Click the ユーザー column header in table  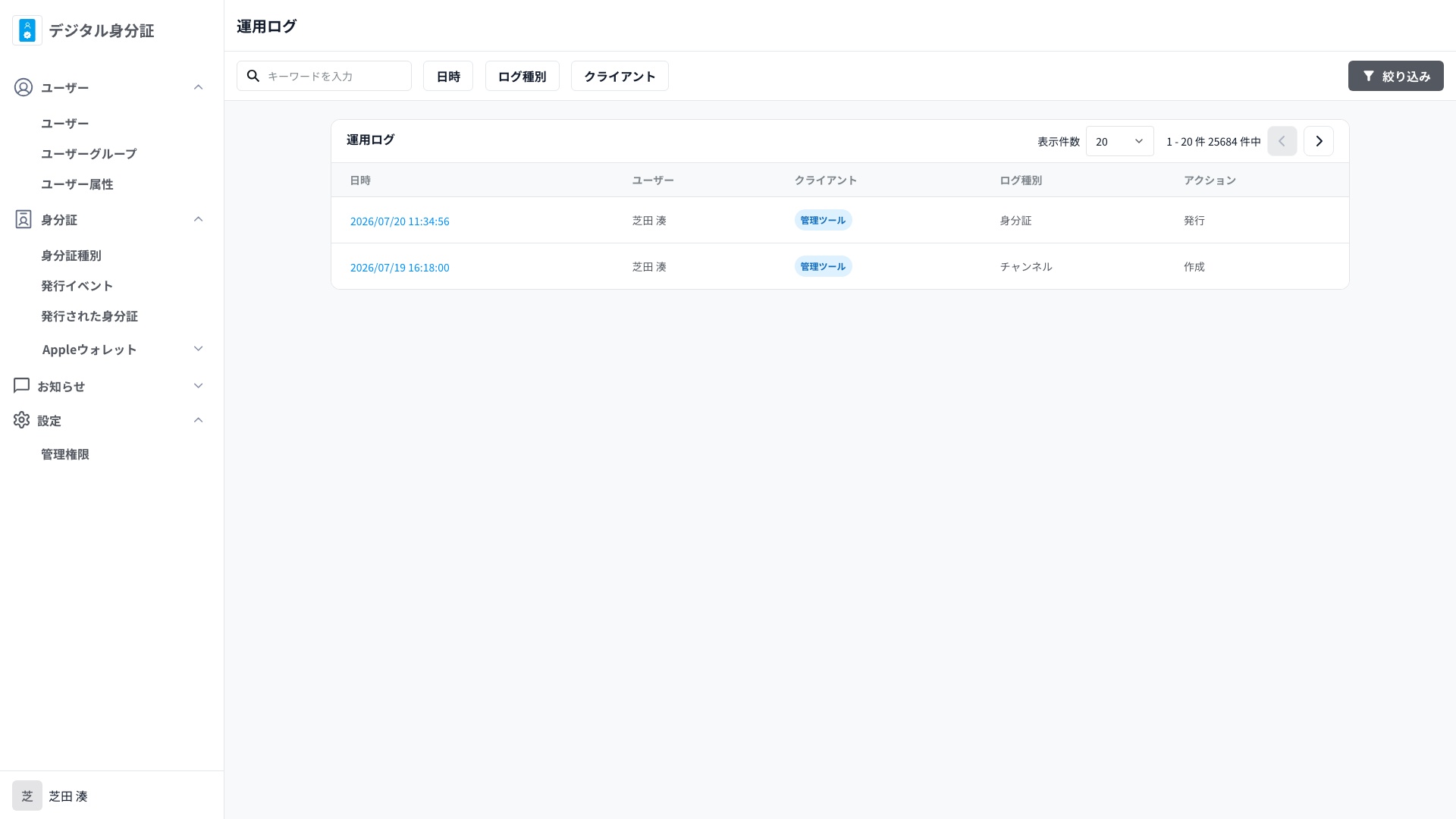(653, 180)
